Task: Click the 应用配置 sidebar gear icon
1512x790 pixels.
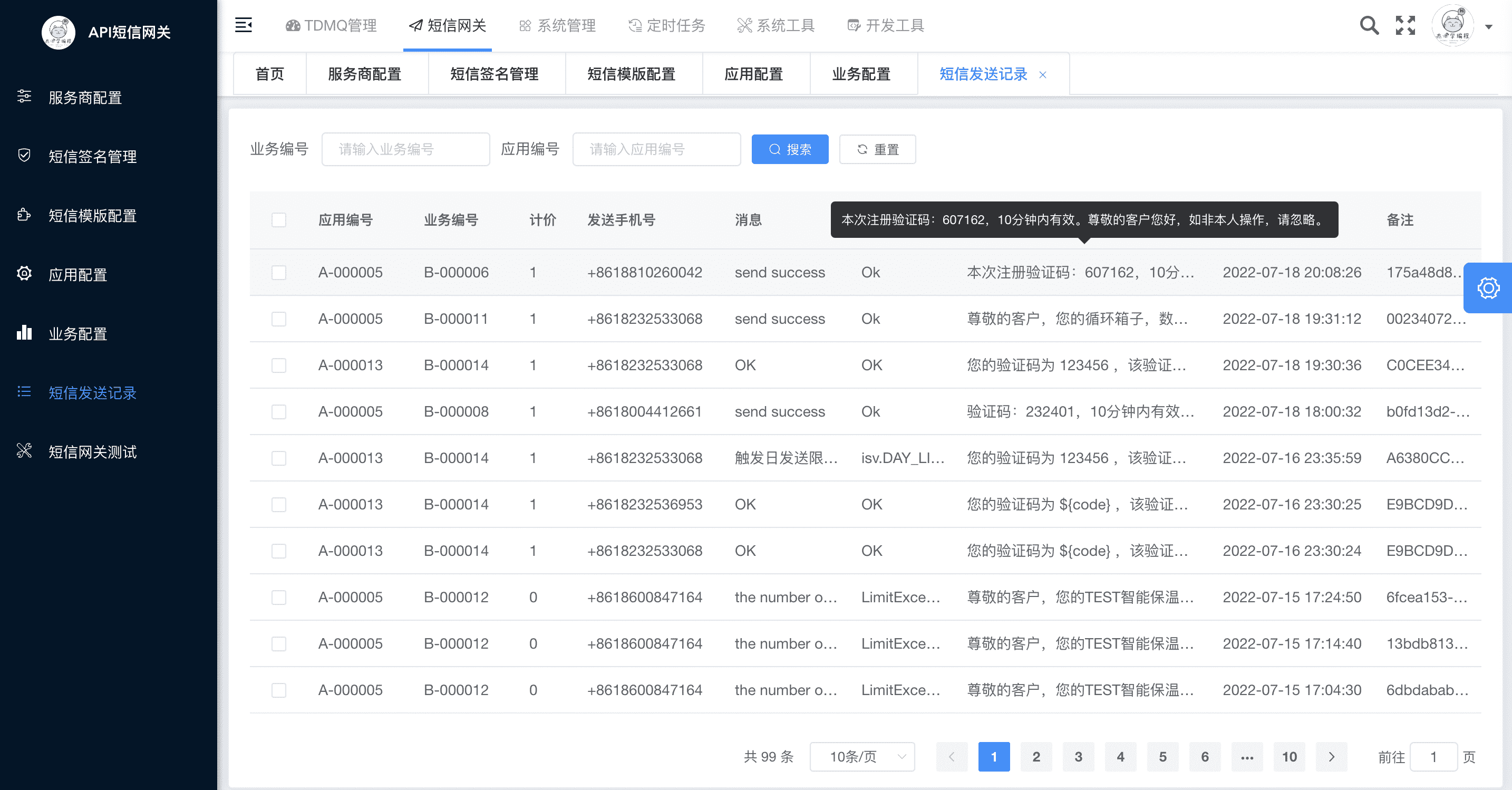Action: coord(24,273)
